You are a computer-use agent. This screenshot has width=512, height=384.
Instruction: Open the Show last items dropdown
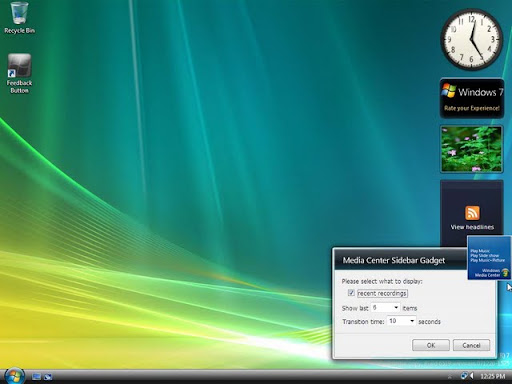pyautogui.click(x=385, y=307)
